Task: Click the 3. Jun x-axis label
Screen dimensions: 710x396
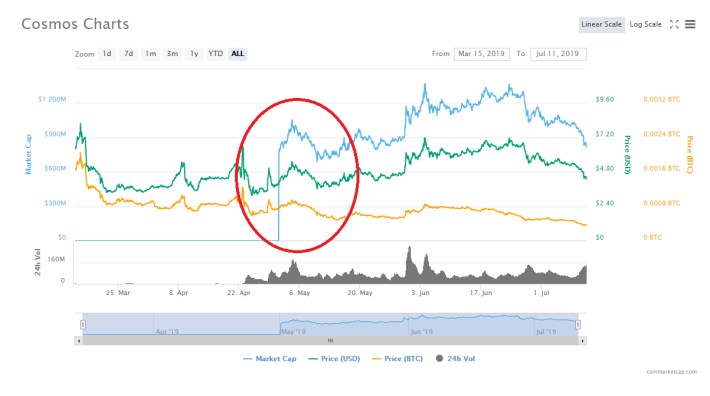Action: [x=420, y=293]
